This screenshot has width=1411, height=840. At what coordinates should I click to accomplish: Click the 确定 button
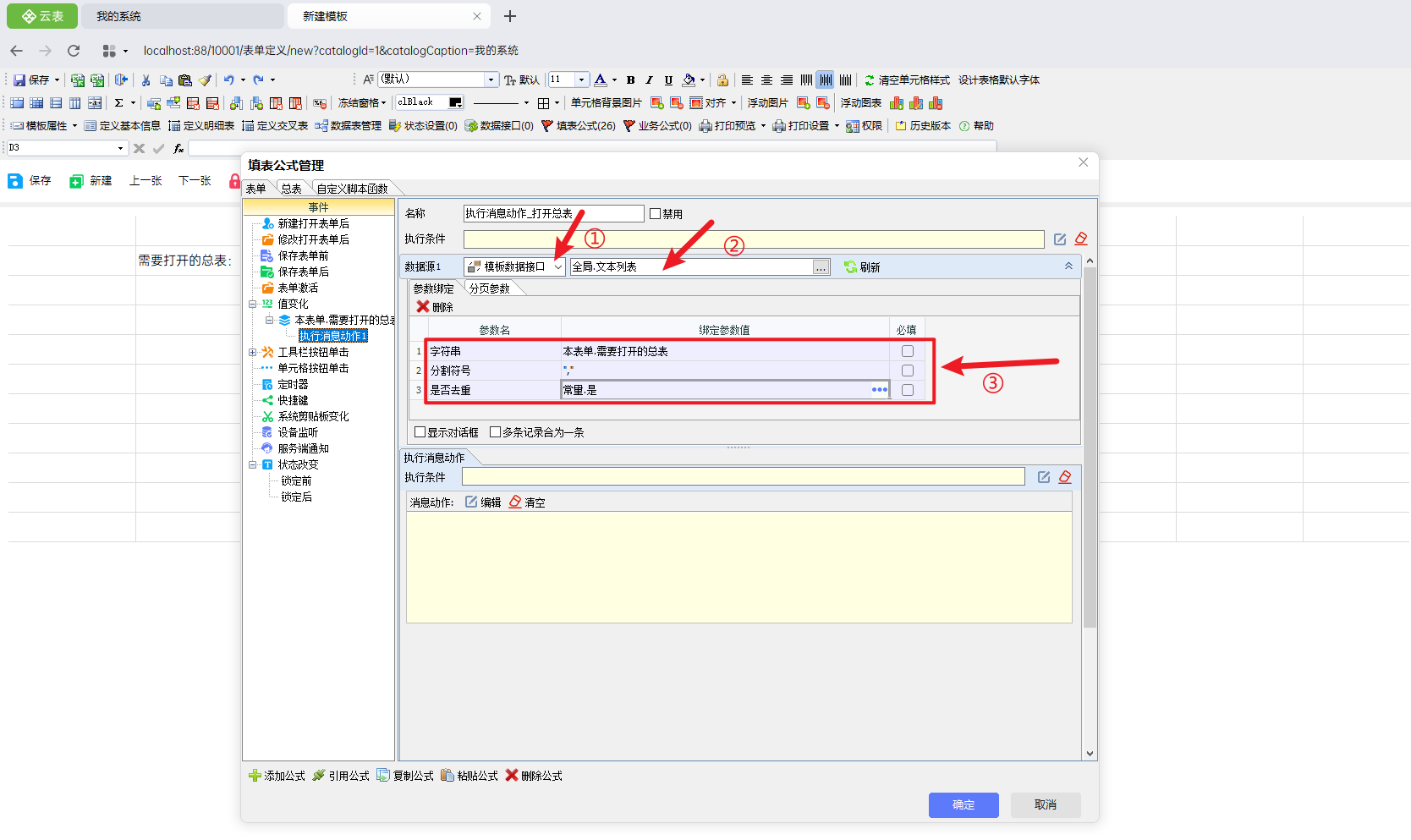(964, 805)
